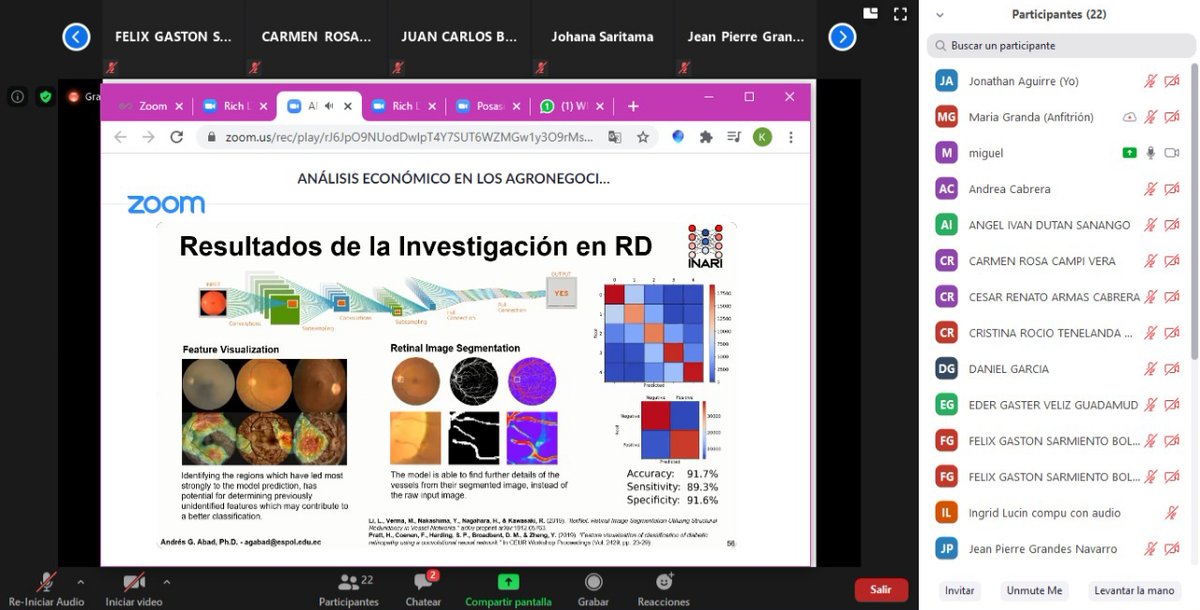Select miguel participant row
Screen dimensions: 1200x610
[x=1058, y=153]
